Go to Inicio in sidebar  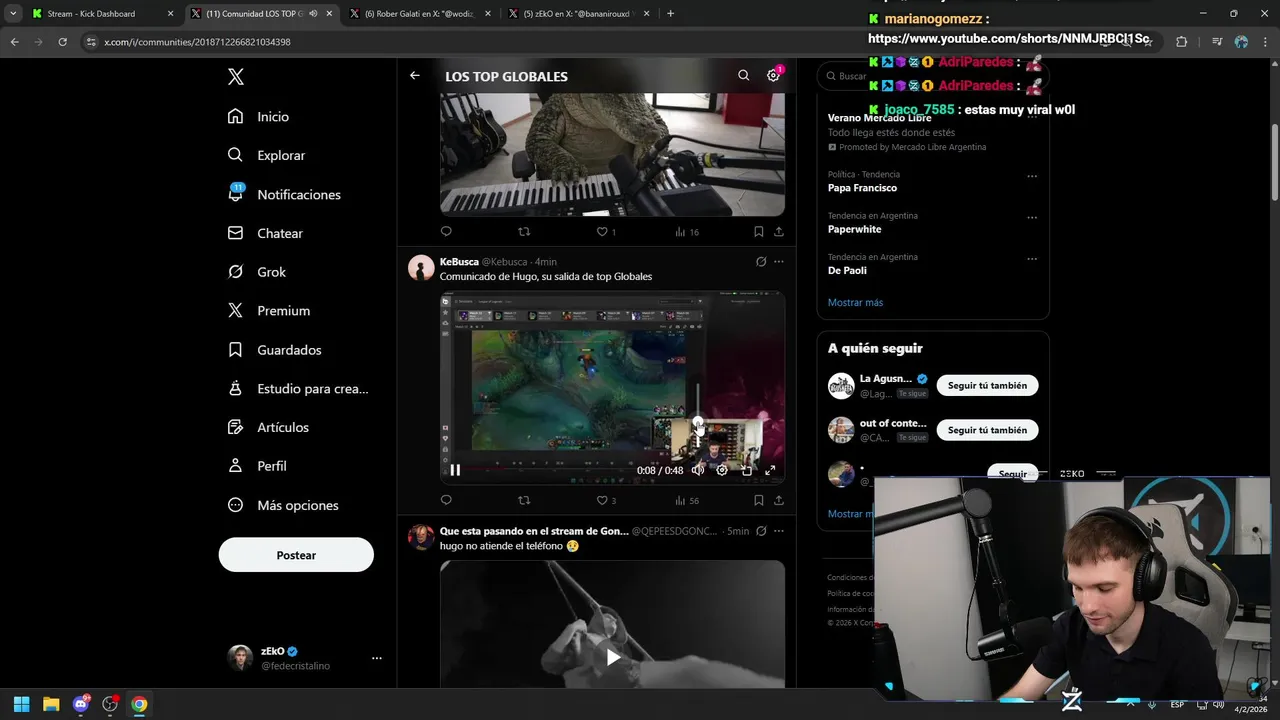258,117
